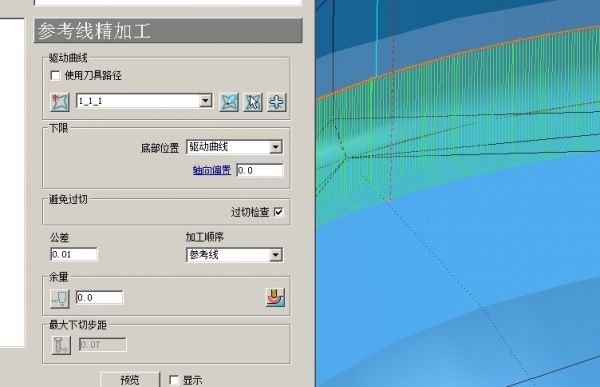Click the 加工顺序 label
Screen dimensions: 600x387
(x=205, y=237)
